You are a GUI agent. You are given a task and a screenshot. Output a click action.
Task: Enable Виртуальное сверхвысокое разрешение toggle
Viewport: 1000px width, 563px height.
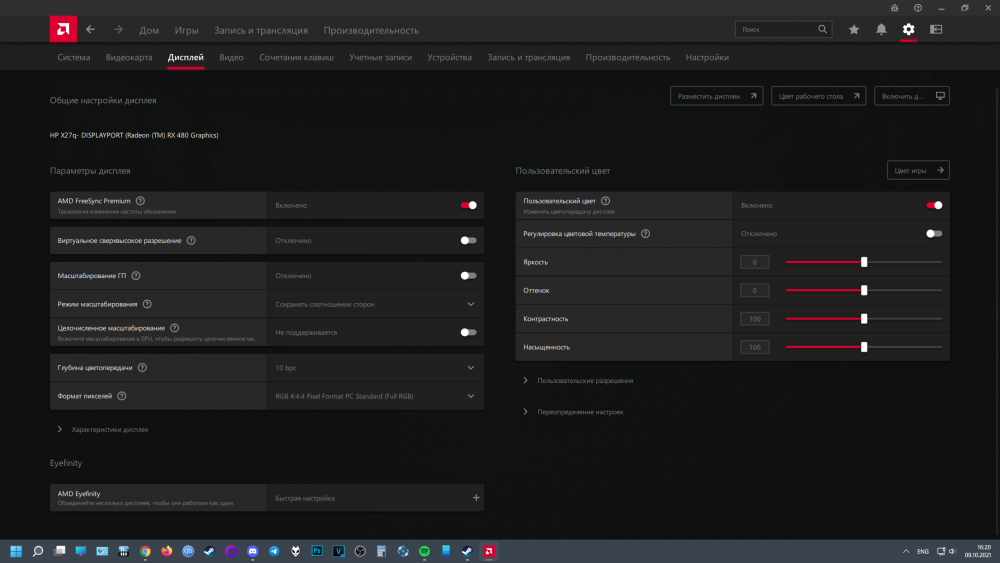468,241
